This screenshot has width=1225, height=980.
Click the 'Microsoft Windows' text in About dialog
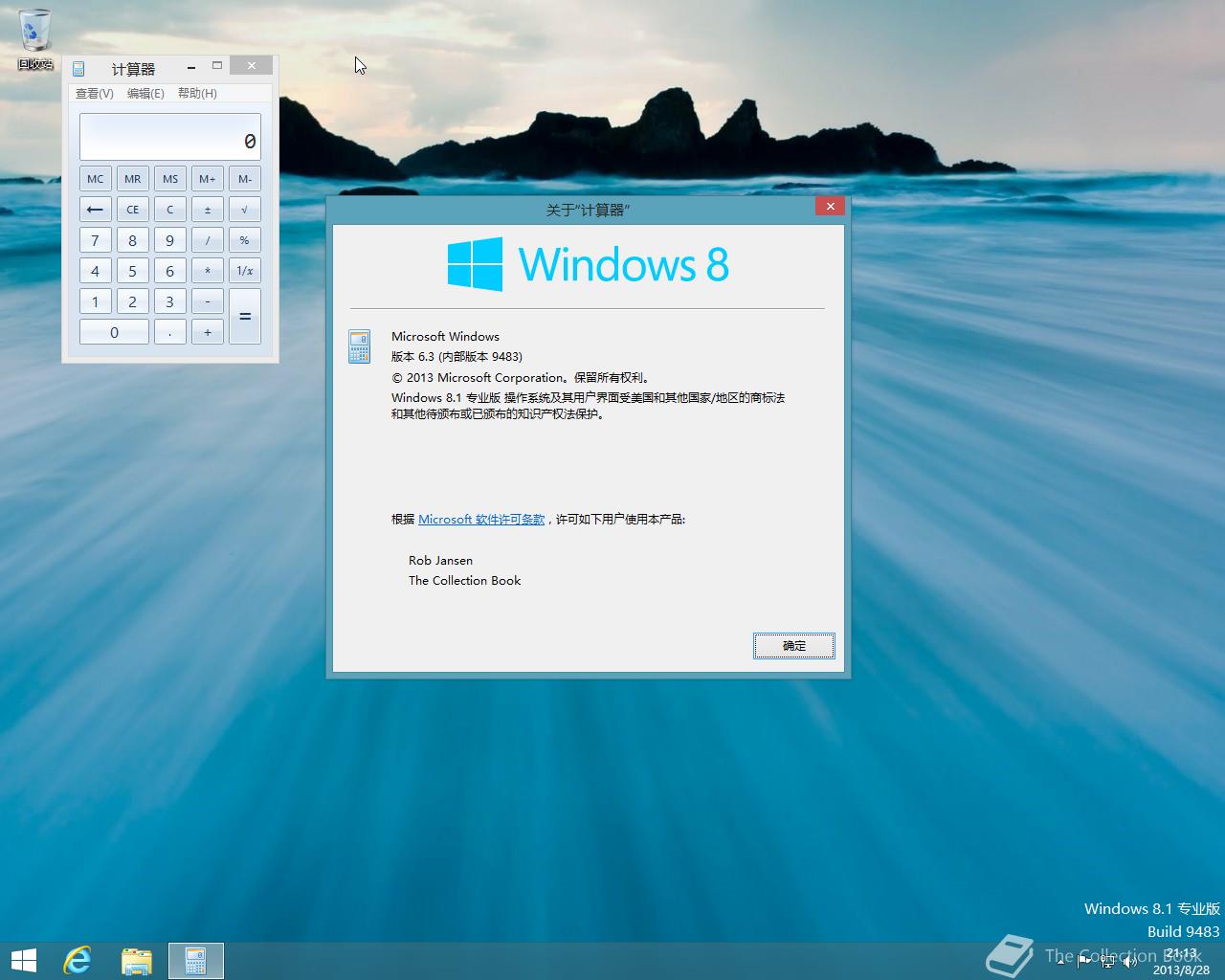pos(445,337)
